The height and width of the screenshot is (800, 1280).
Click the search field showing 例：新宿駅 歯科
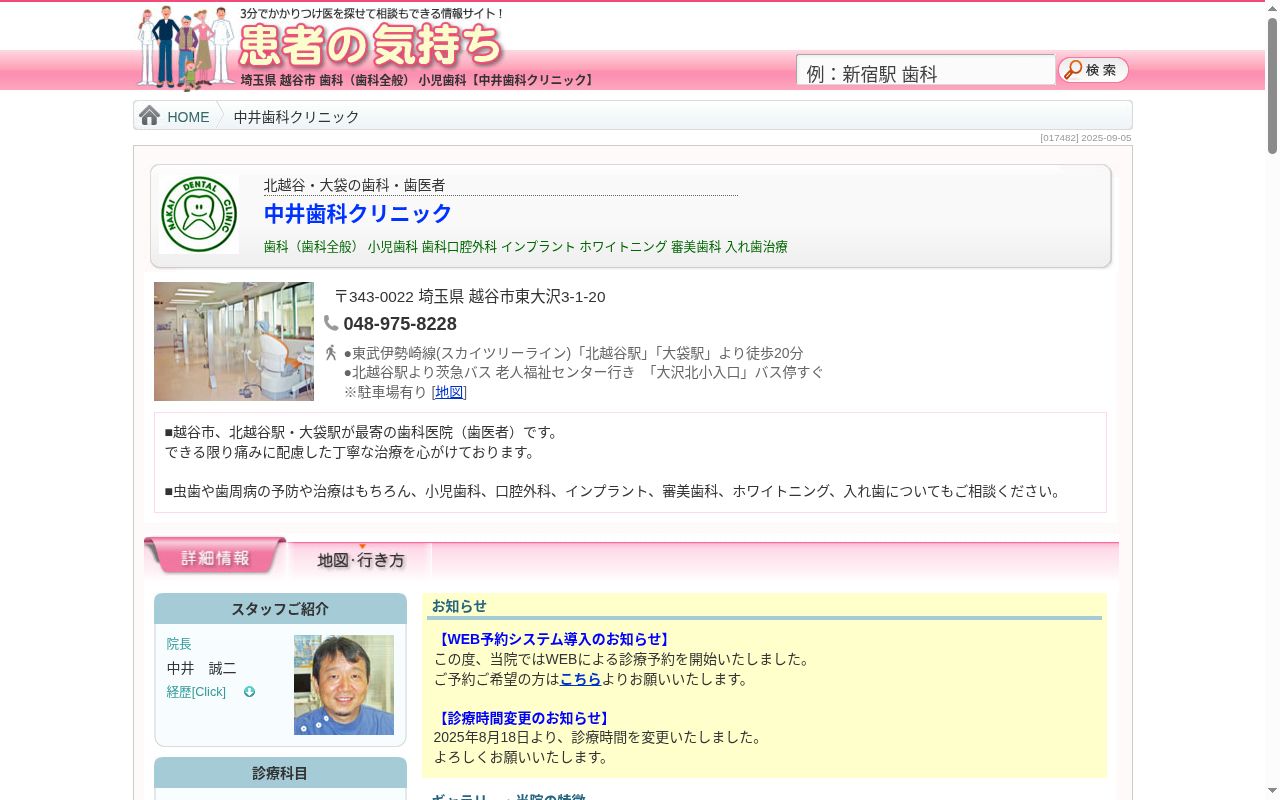click(x=925, y=71)
